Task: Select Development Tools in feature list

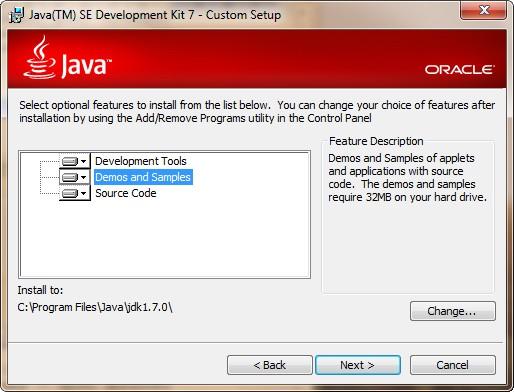Action: pyautogui.click(x=141, y=161)
